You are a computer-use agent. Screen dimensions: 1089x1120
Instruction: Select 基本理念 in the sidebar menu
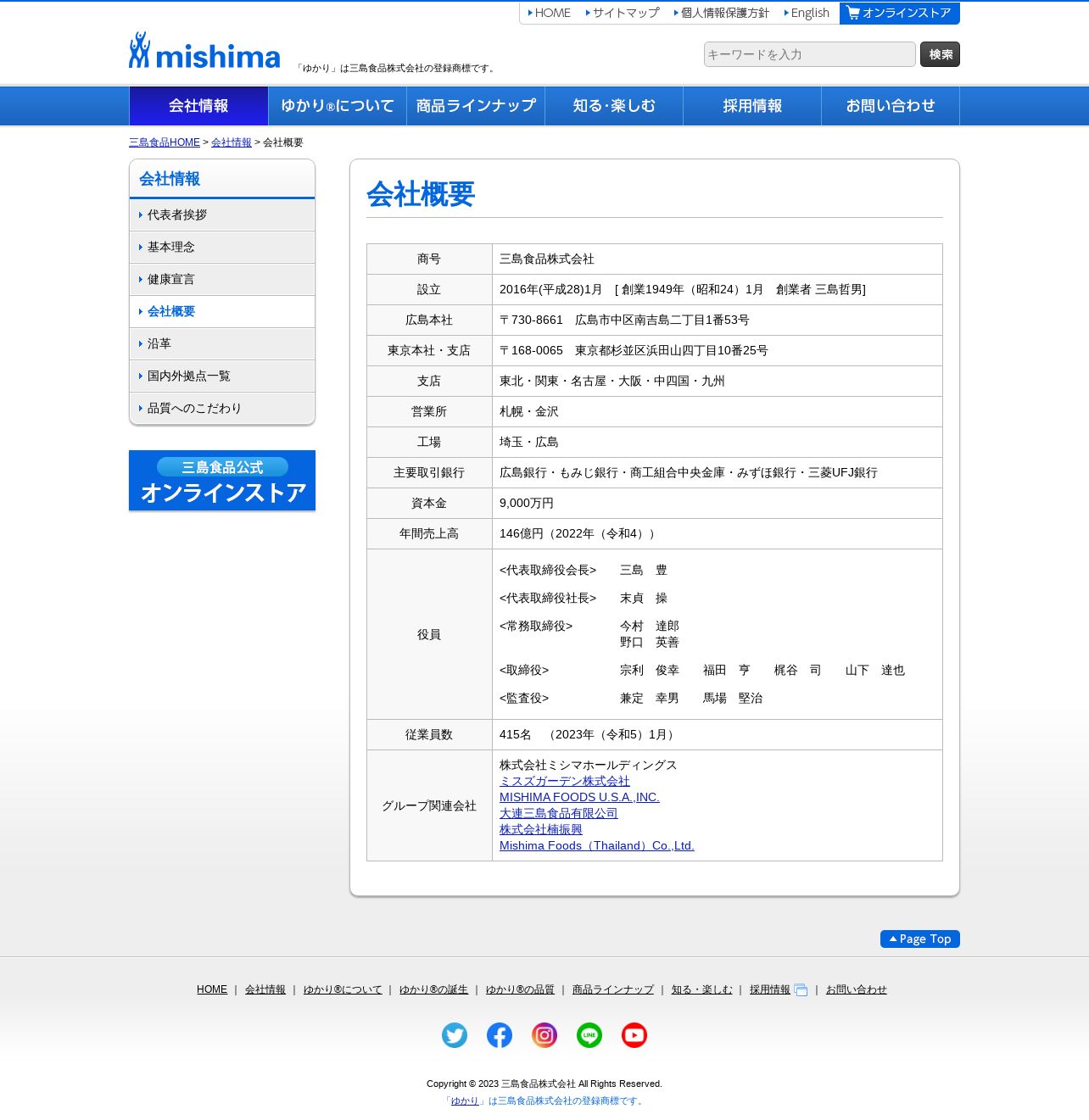pyautogui.click(x=222, y=248)
